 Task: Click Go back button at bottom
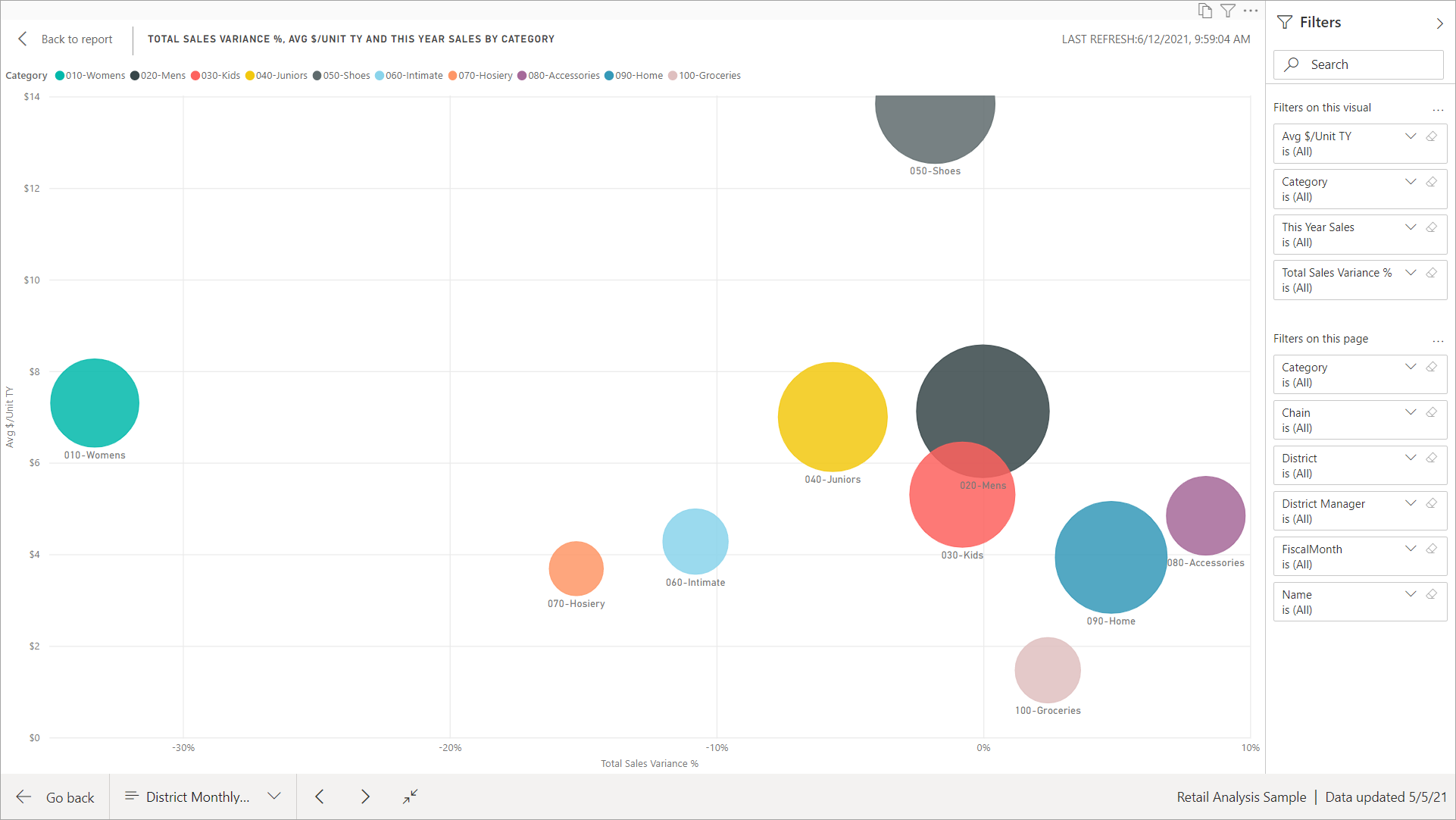point(55,796)
